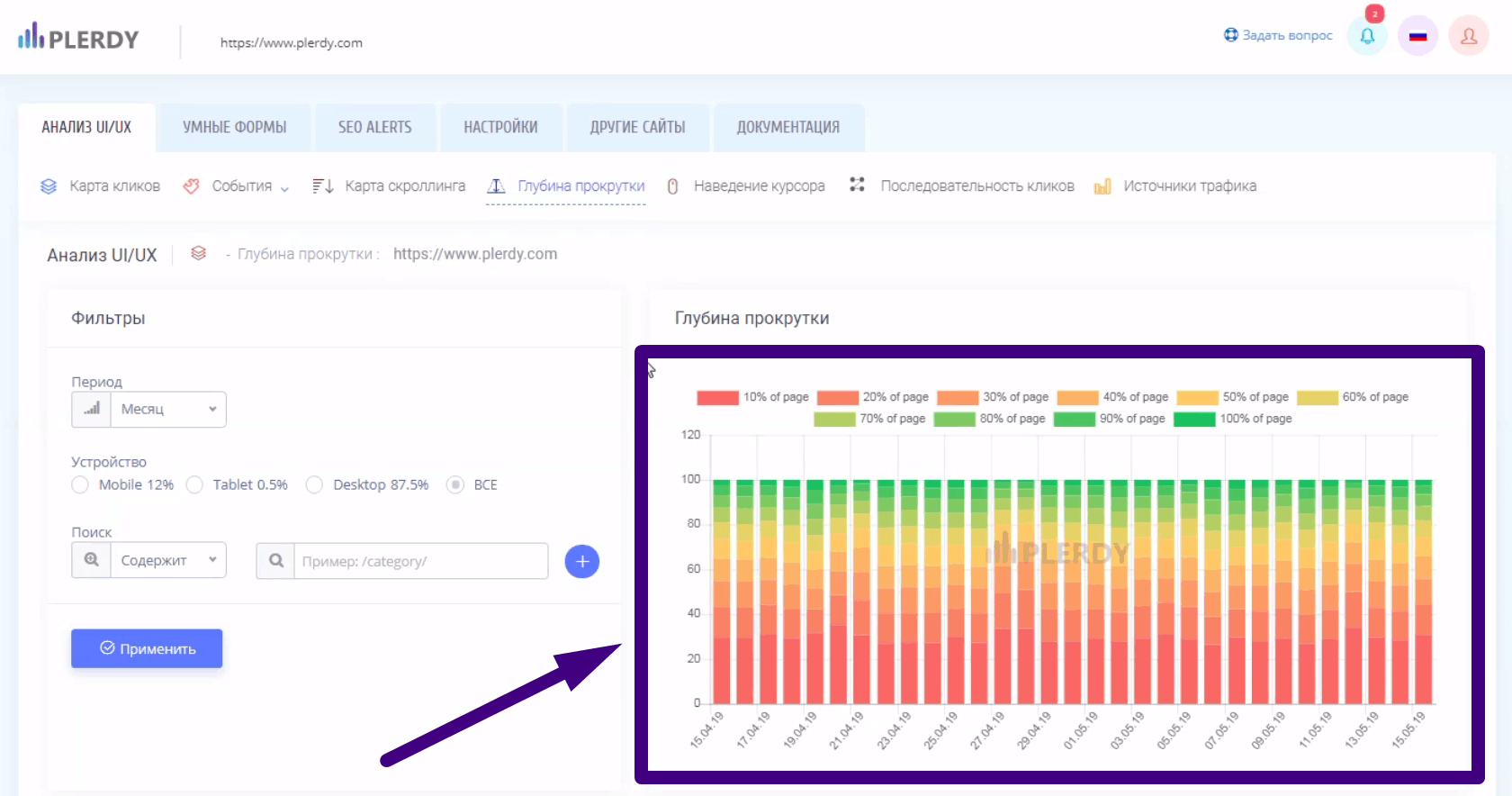The image size is (1512, 796).
Task: Switch to the ДРУГИЕ САЙТЫ tab
Action: (x=637, y=127)
